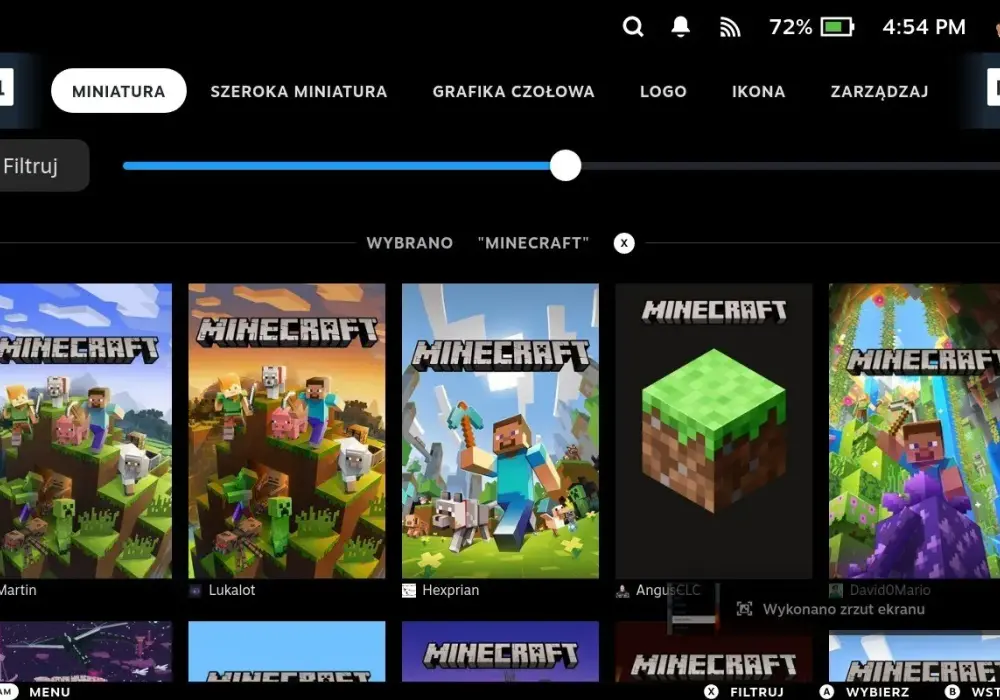The image size is (1000, 700).
Task: Clear the selected "MINECRAFT" with X icon
Action: (x=624, y=243)
